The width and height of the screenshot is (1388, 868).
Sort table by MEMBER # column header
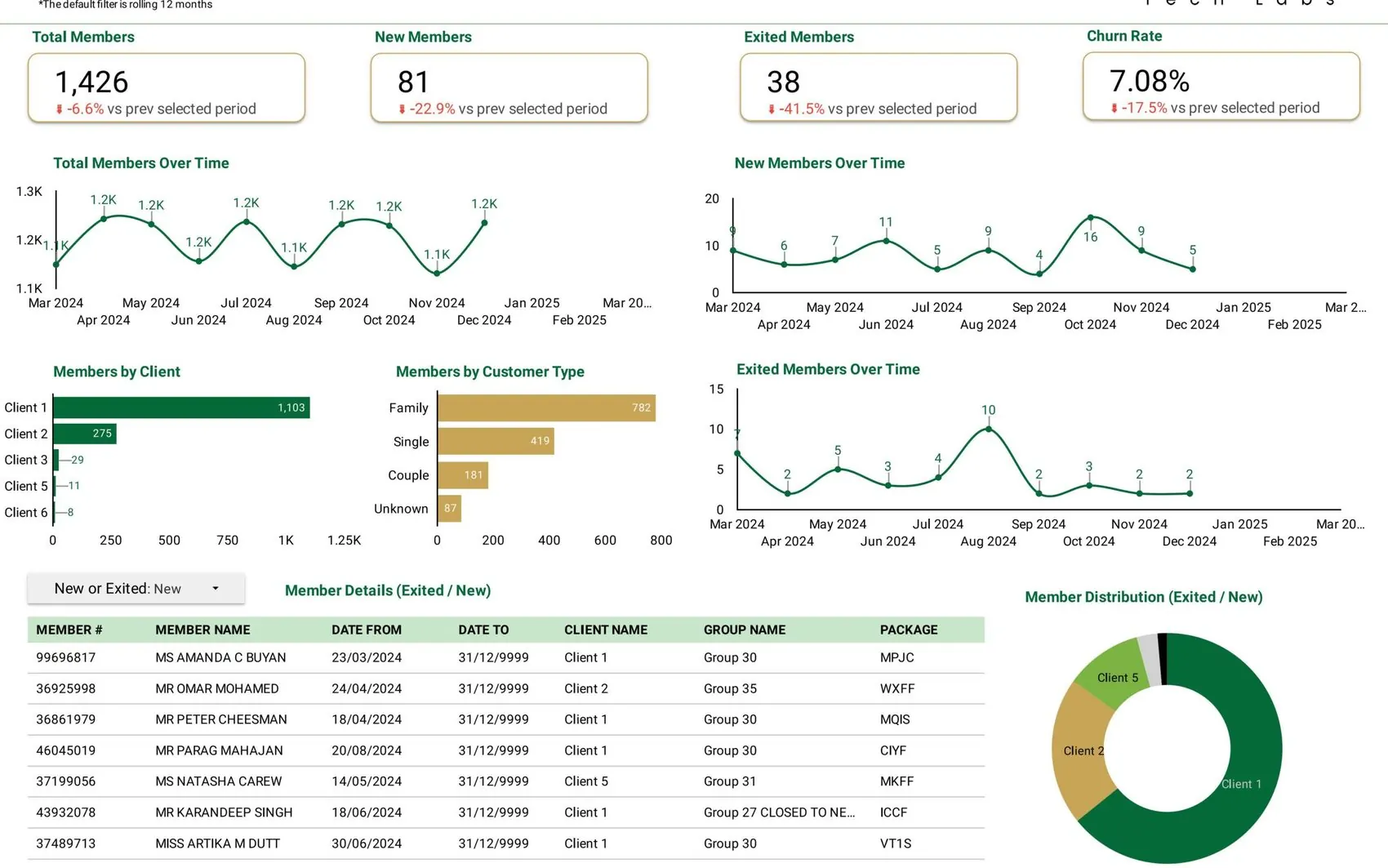69,630
